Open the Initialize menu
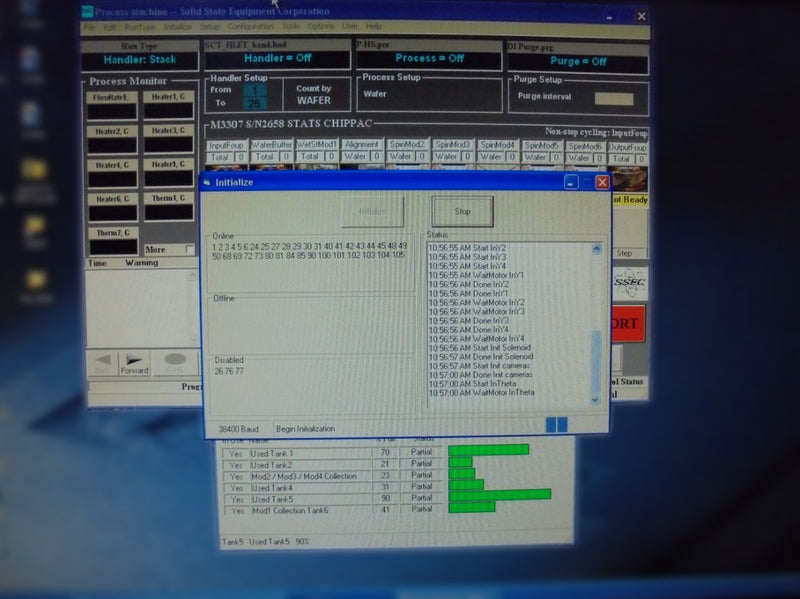Screen dimensions: 800x599 [x=177, y=27]
